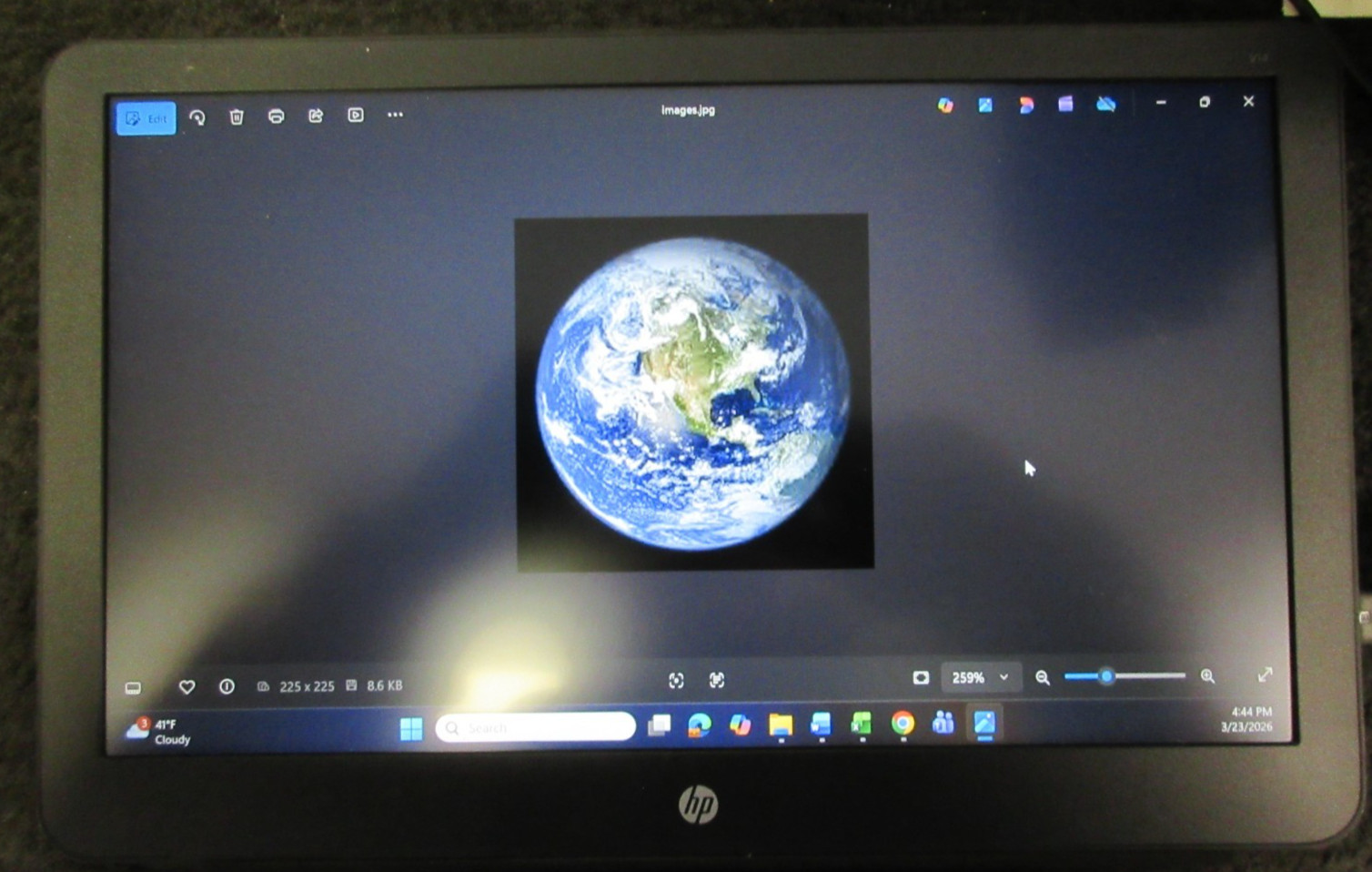Delete the photo using the trash icon

click(237, 117)
